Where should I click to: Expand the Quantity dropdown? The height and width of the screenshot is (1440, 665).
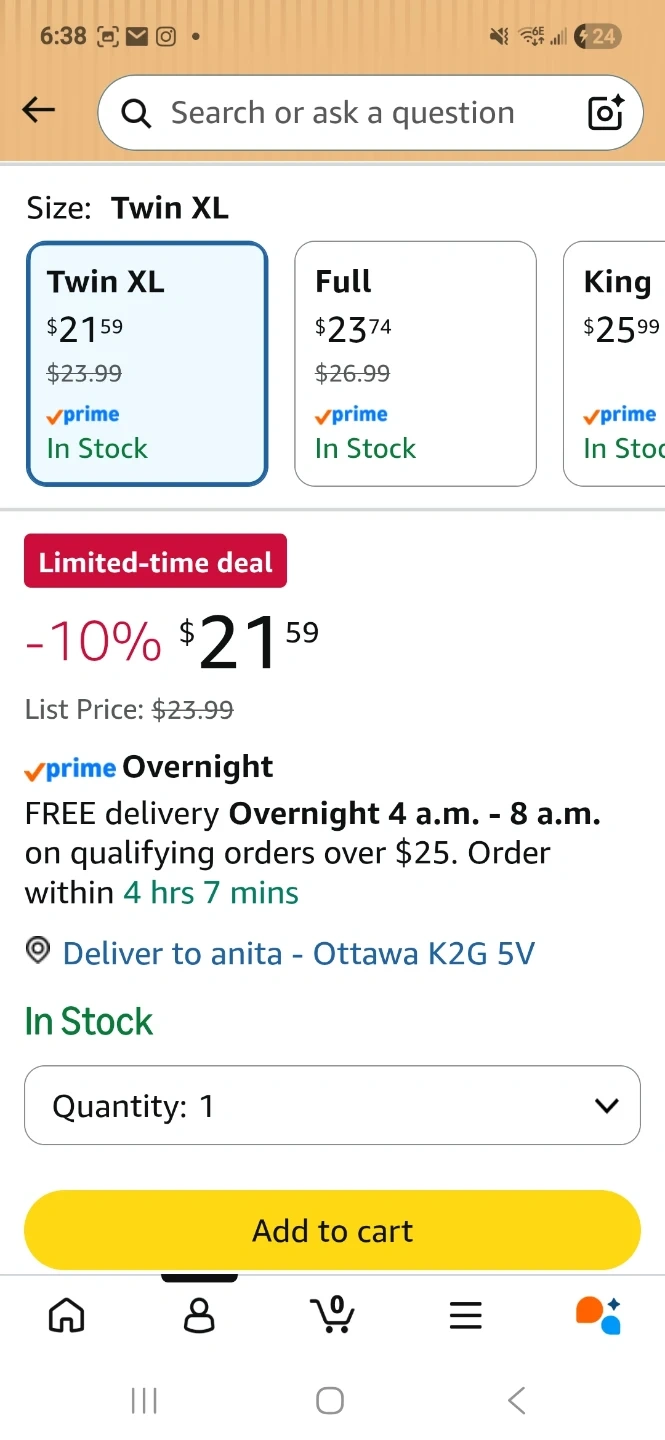click(332, 1105)
